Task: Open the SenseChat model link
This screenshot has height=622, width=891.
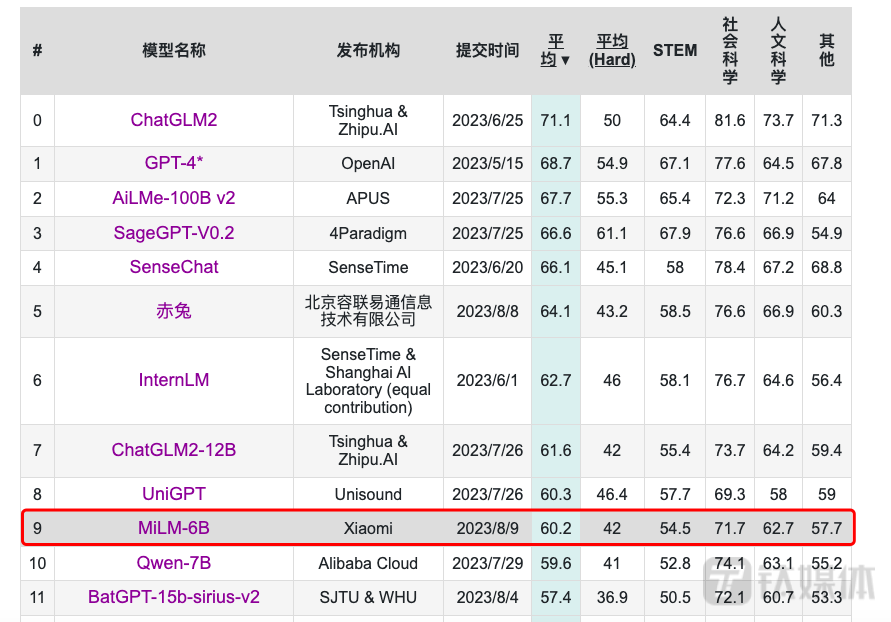Action: click(173, 267)
